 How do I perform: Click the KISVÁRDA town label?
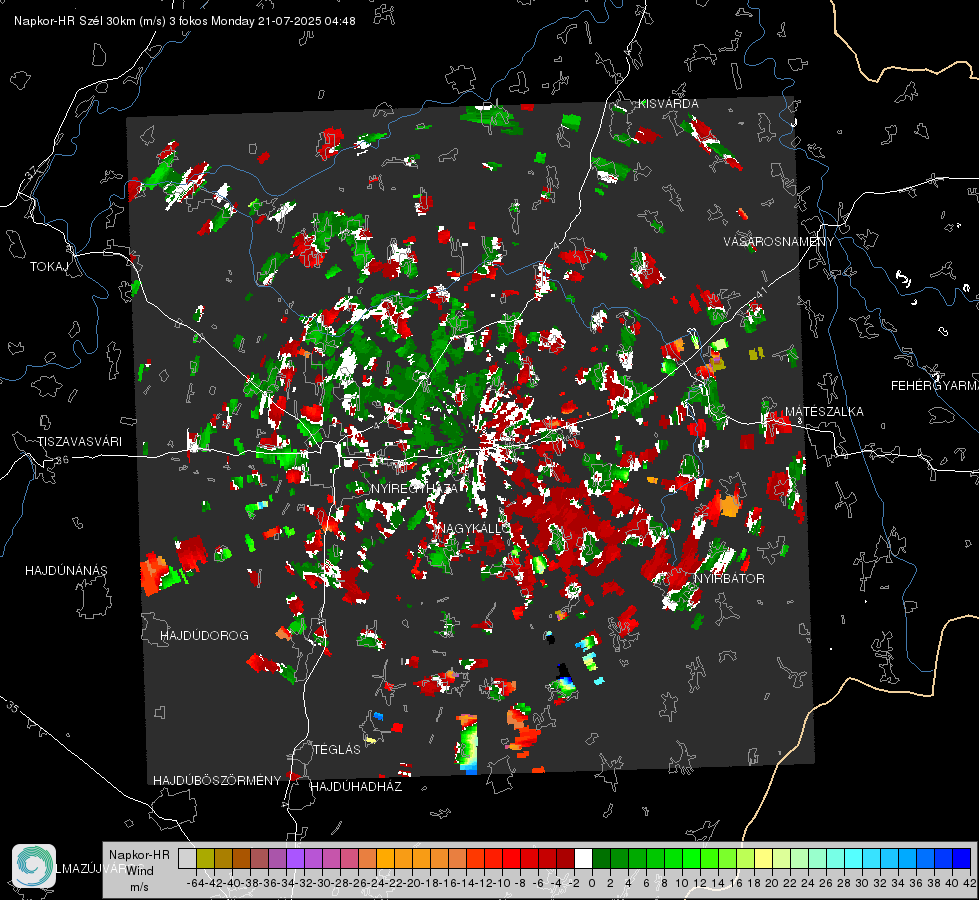[x=668, y=104]
